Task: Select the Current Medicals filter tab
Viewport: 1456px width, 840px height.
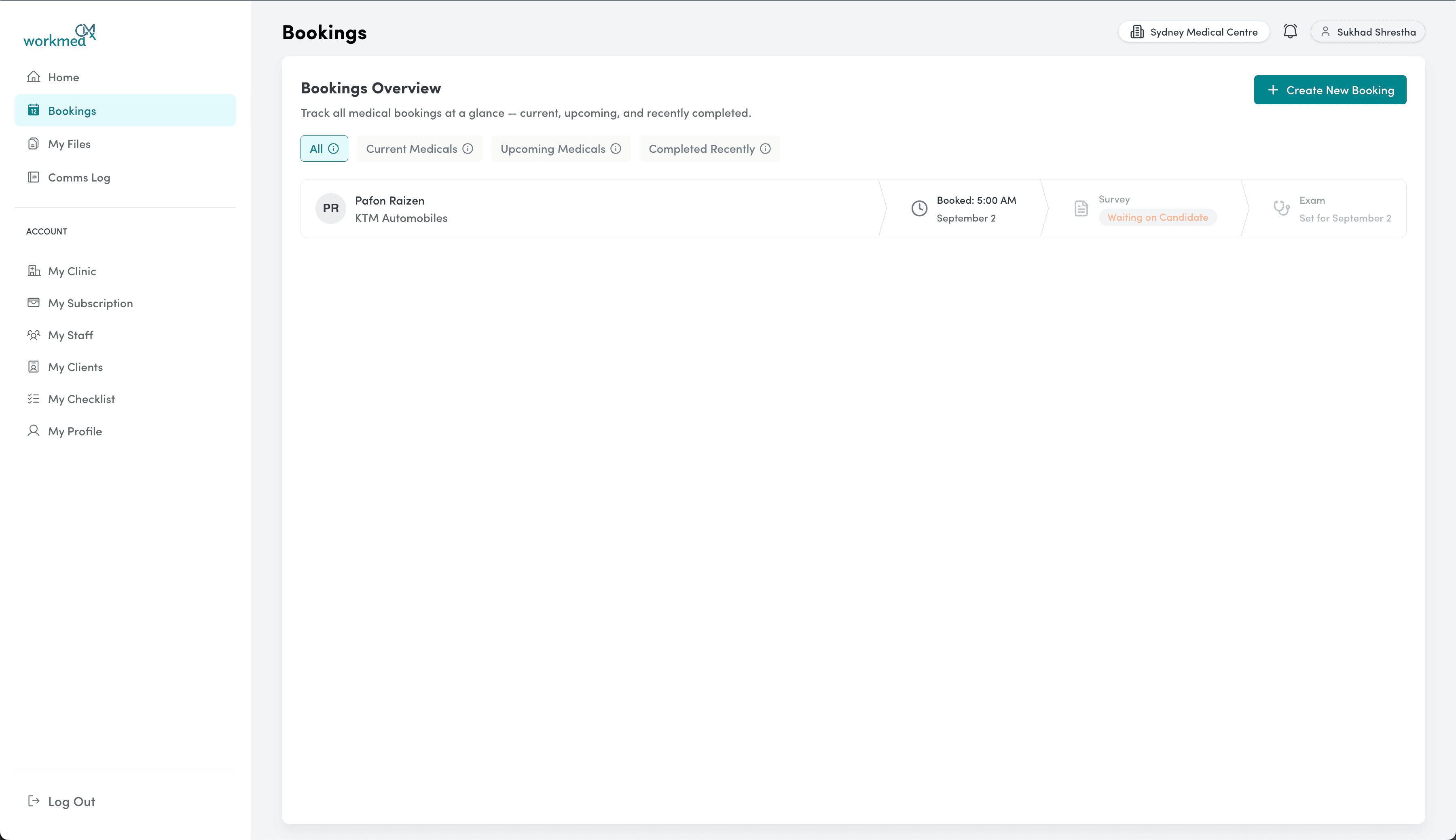Action: coord(411,149)
